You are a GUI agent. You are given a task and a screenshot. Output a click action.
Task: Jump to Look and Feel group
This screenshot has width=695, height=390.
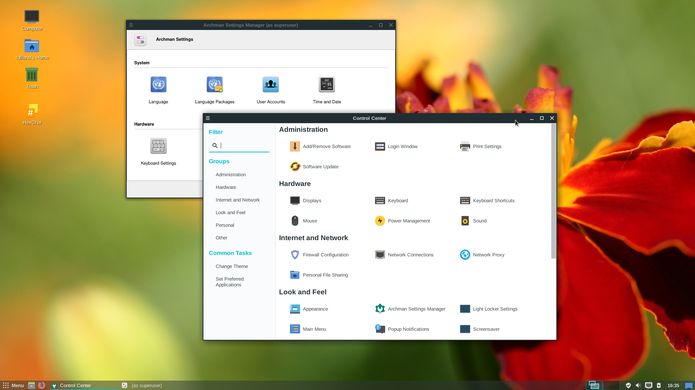230,213
